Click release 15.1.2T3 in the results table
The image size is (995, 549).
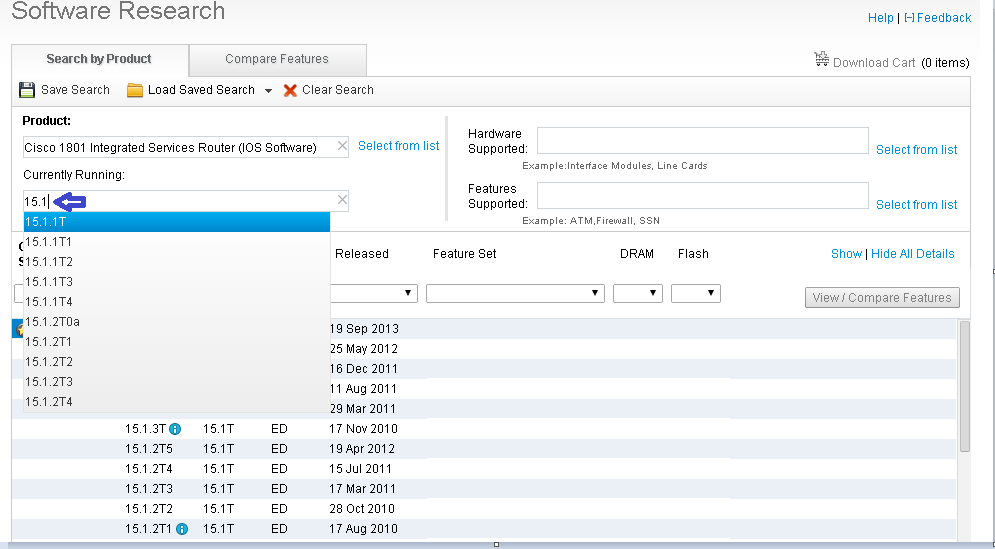[x=148, y=489]
